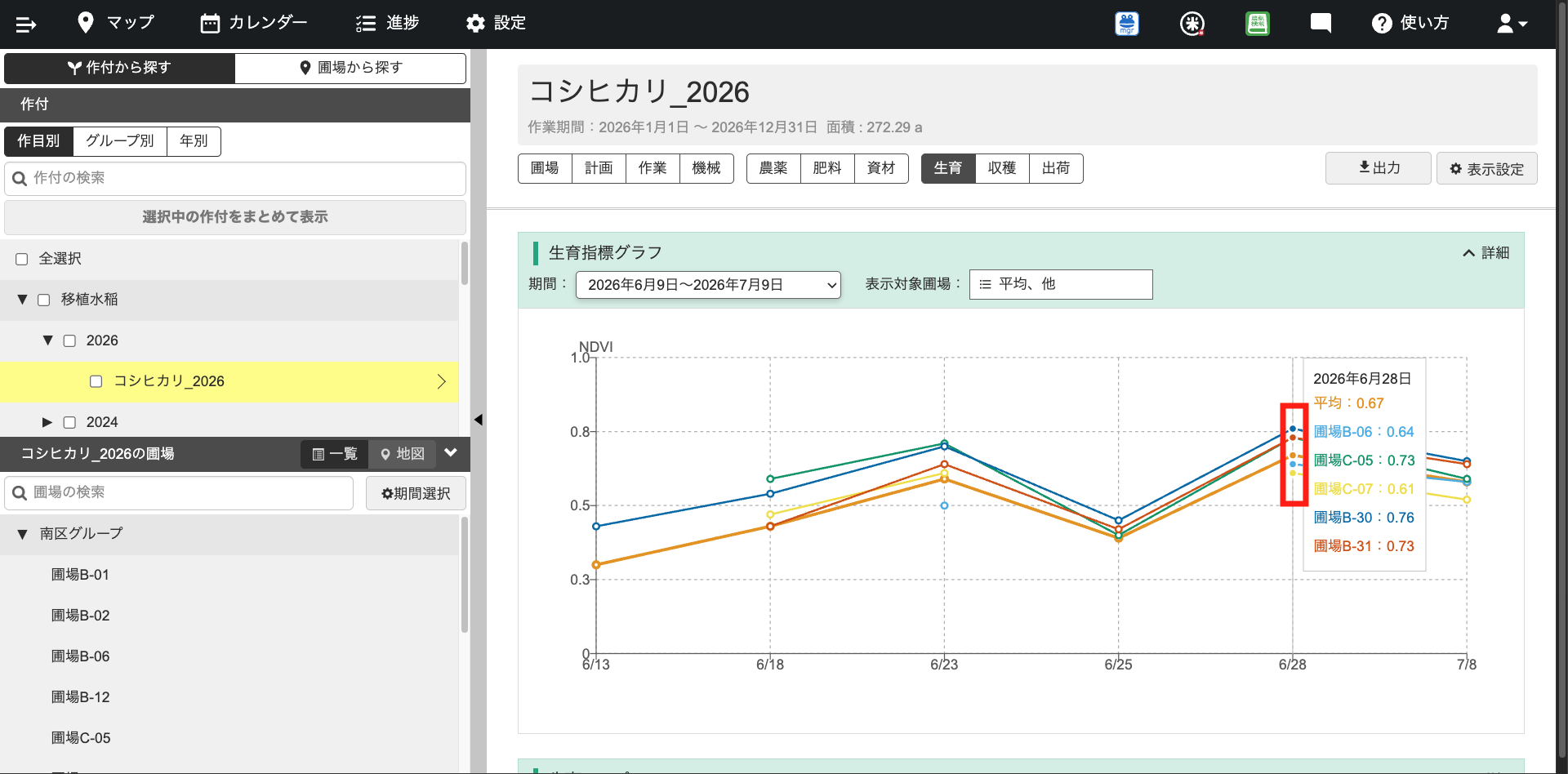Focus the 圃場の検索 input
The image size is (1568, 774).
coord(179,493)
